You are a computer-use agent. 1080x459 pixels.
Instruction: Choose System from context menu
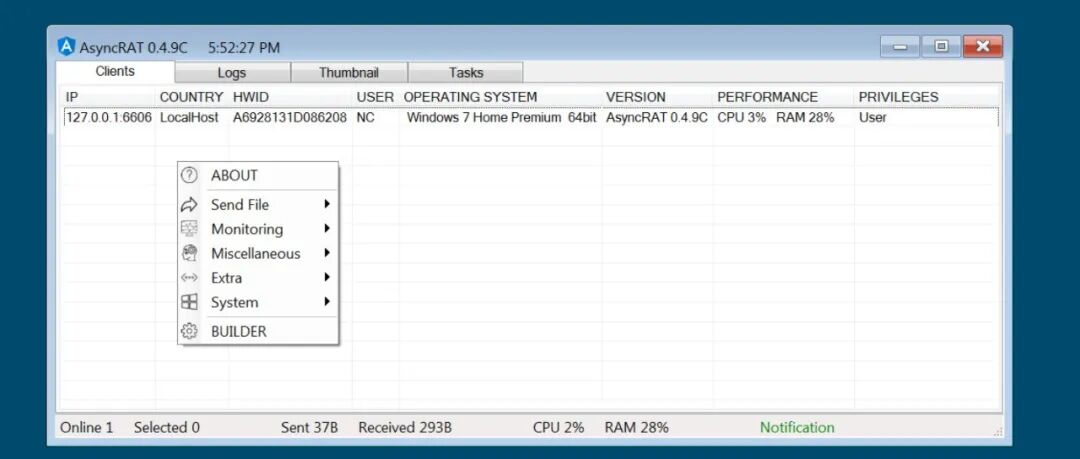pos(258,302)
